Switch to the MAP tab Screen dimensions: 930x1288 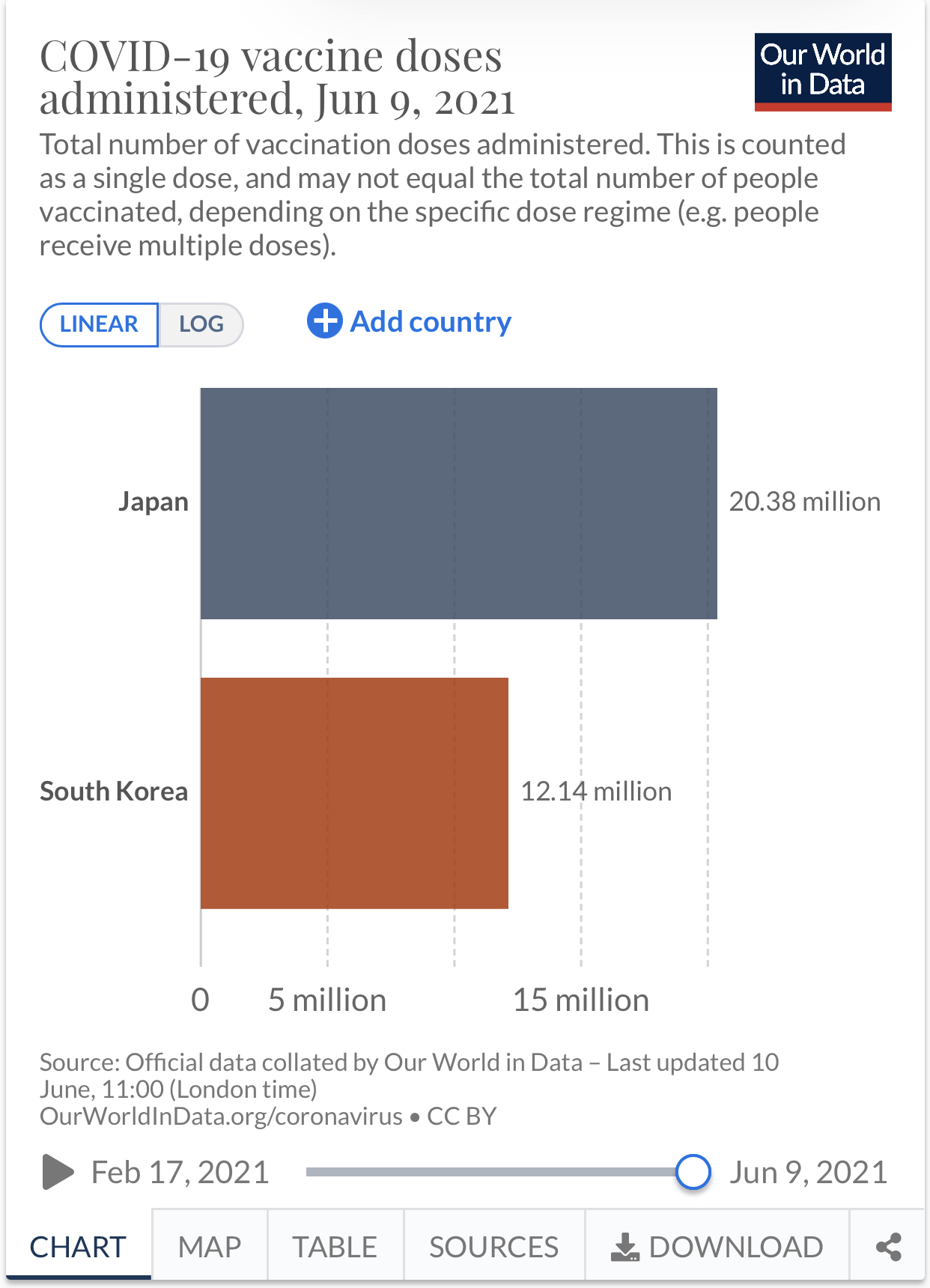tap(210, 1247)
